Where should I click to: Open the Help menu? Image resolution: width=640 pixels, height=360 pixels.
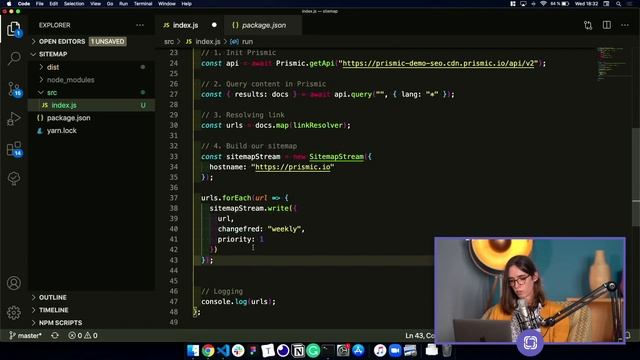(187, 4)
